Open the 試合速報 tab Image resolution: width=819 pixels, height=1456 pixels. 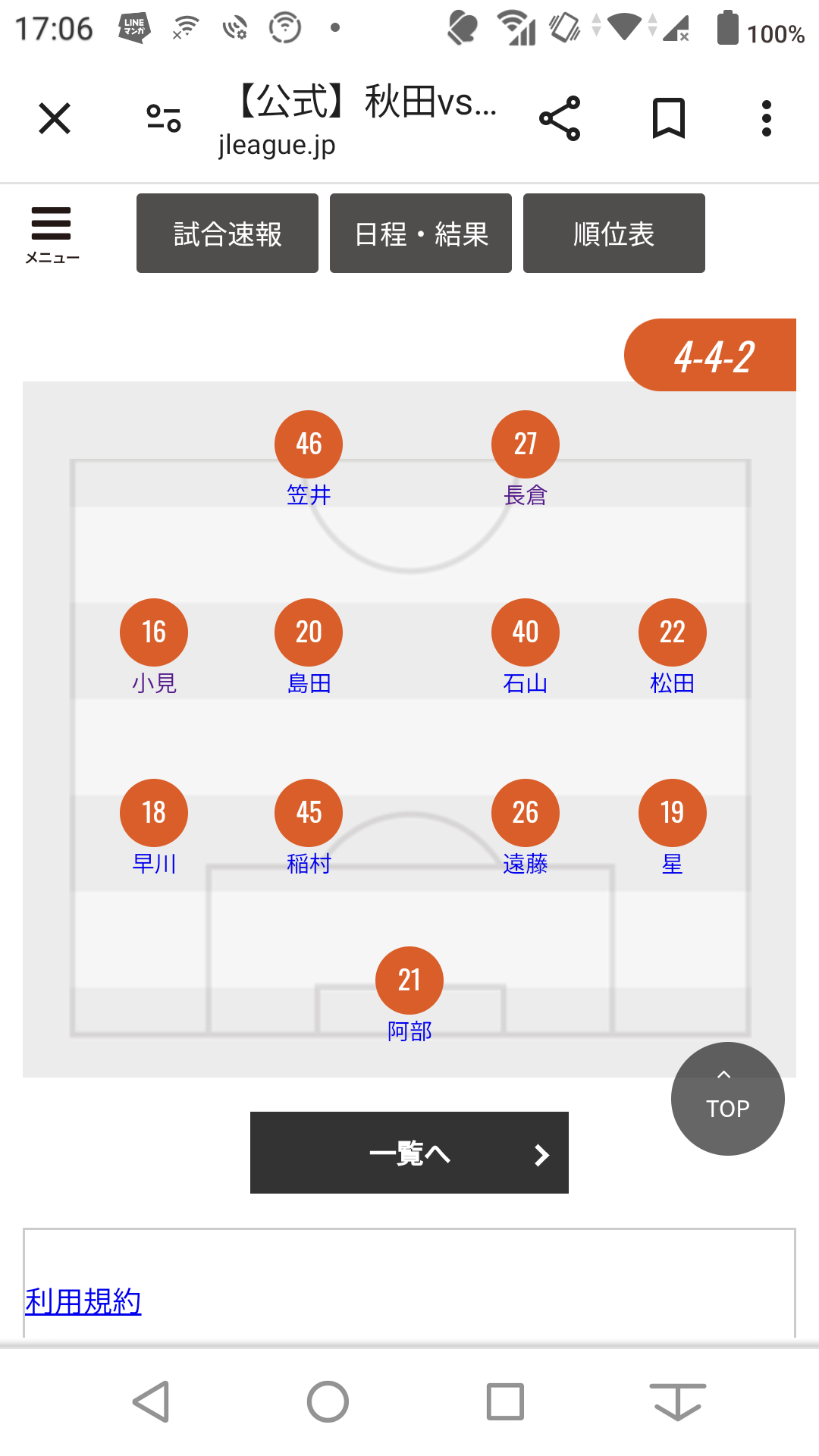pos(227,234)
